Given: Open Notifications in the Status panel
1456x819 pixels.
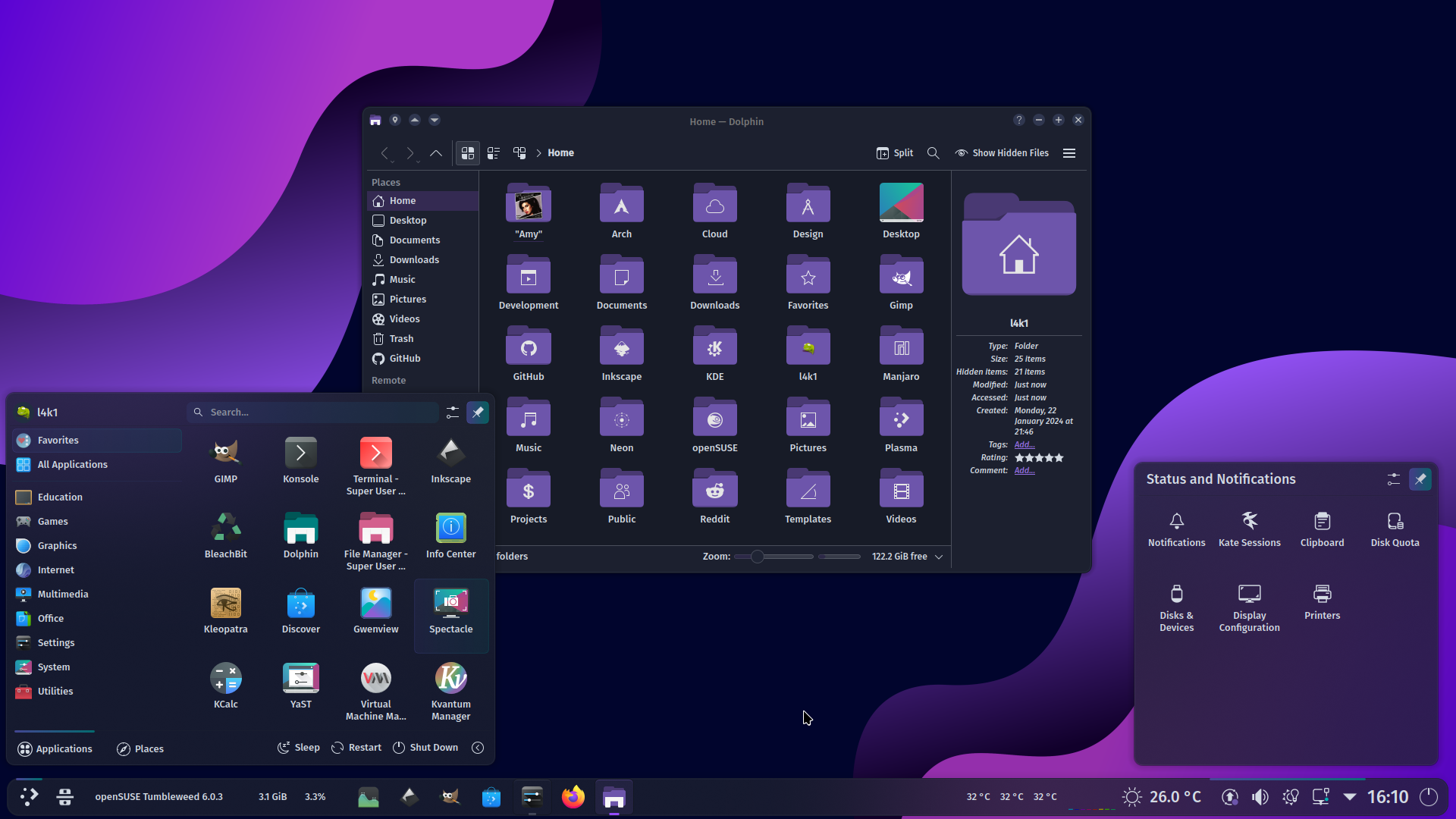Looking at the screenshot, I should click(1176, 529).
